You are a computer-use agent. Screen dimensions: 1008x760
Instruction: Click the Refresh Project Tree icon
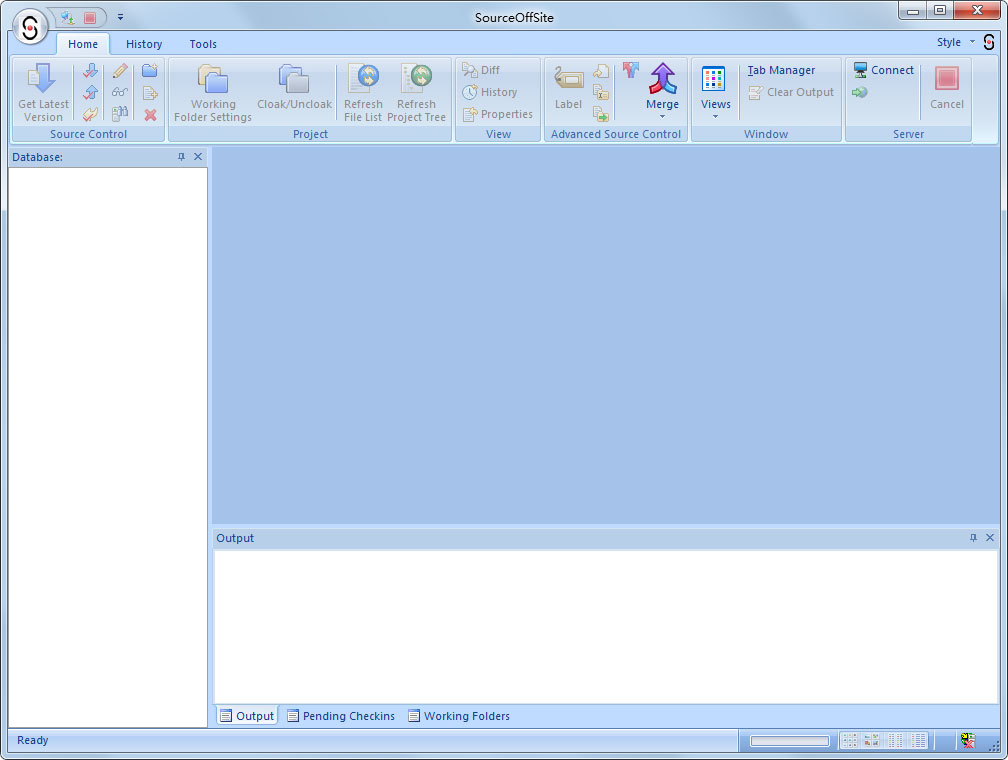416,79
